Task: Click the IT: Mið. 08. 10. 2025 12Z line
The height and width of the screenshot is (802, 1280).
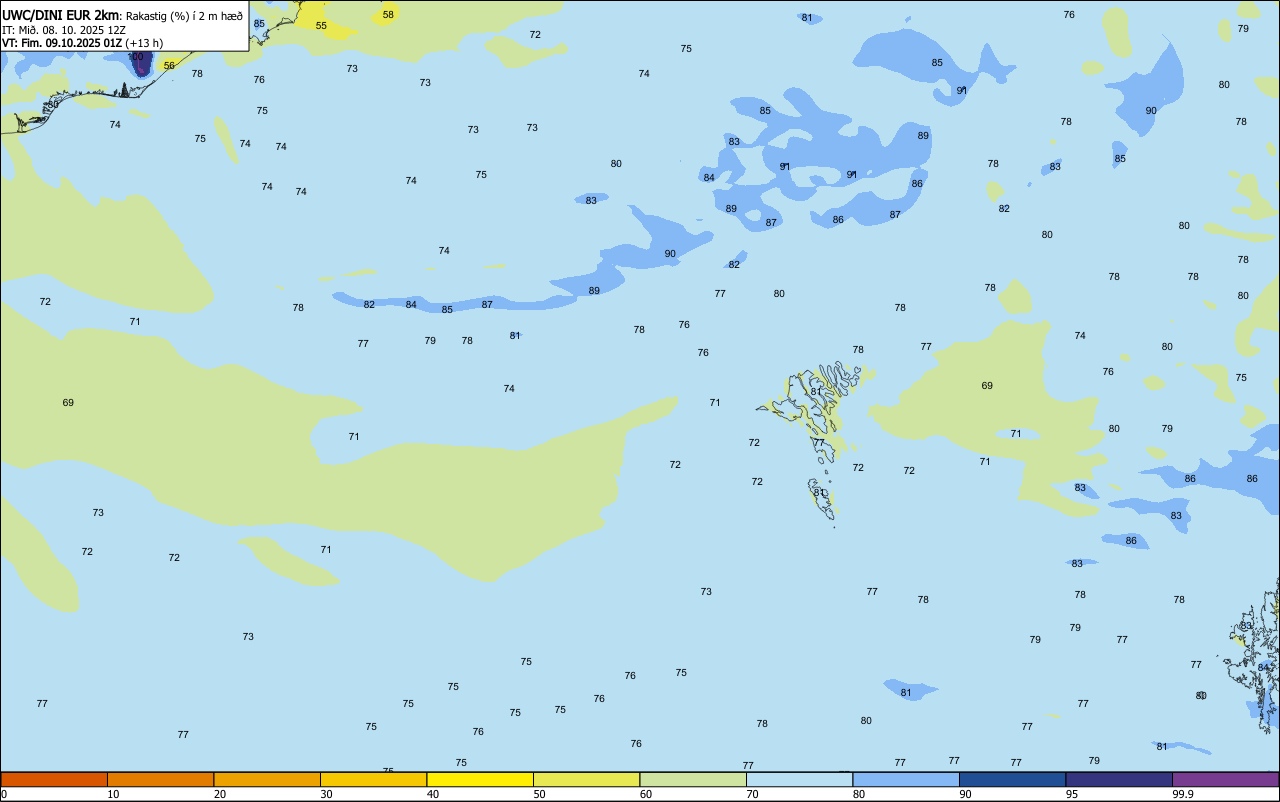Action: pos(64,29)
